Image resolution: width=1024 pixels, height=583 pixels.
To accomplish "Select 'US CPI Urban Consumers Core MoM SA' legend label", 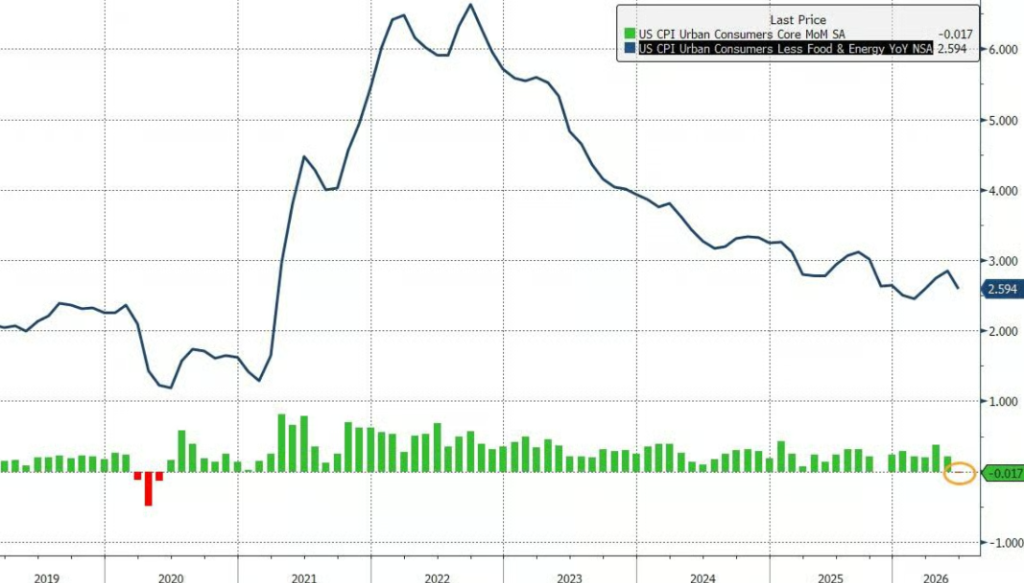I will point(741,34).
